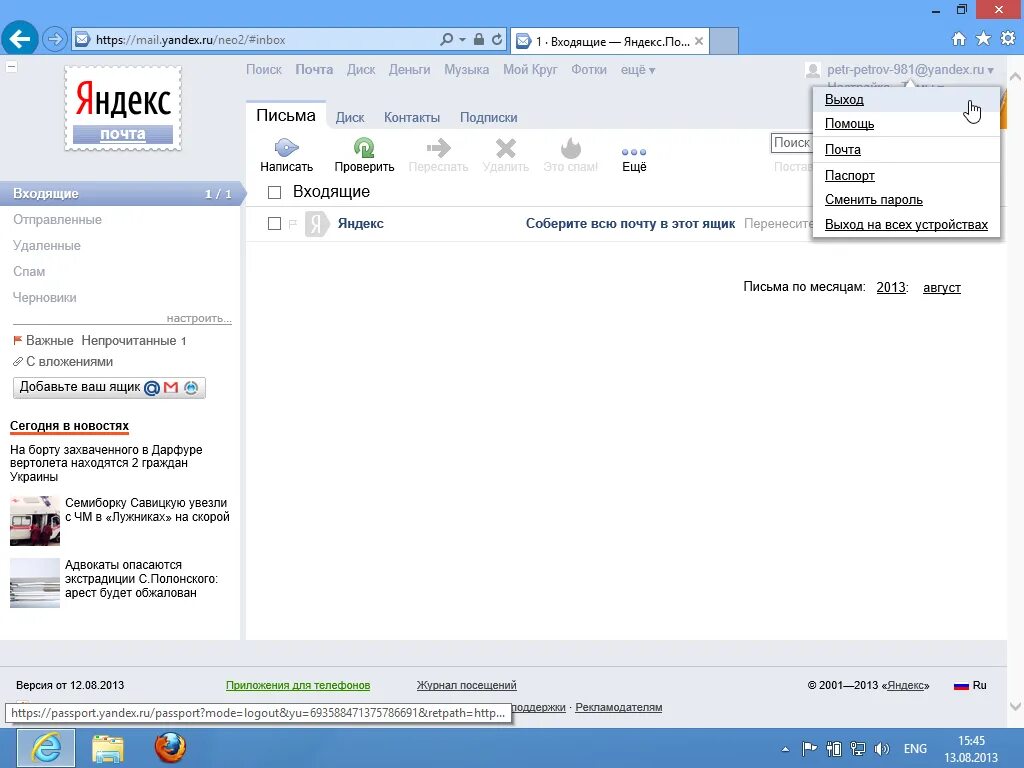Open Internet Explorer in taskbar
1024x768 pixels.
pos(46,748)
